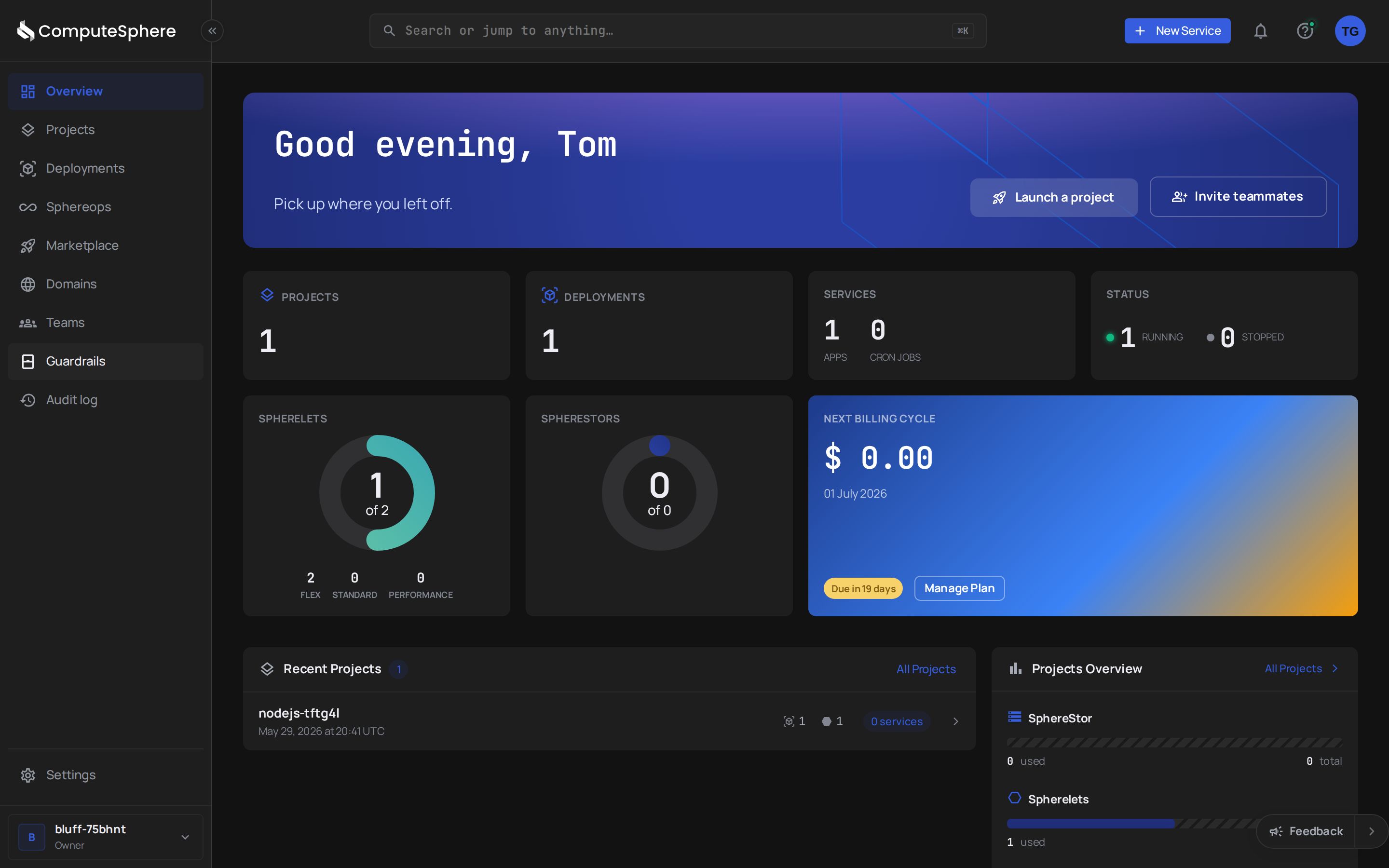This screenshot has width=1389, height=868.
Task: Go to Overview in sidebar
Action: click(106, 91)
